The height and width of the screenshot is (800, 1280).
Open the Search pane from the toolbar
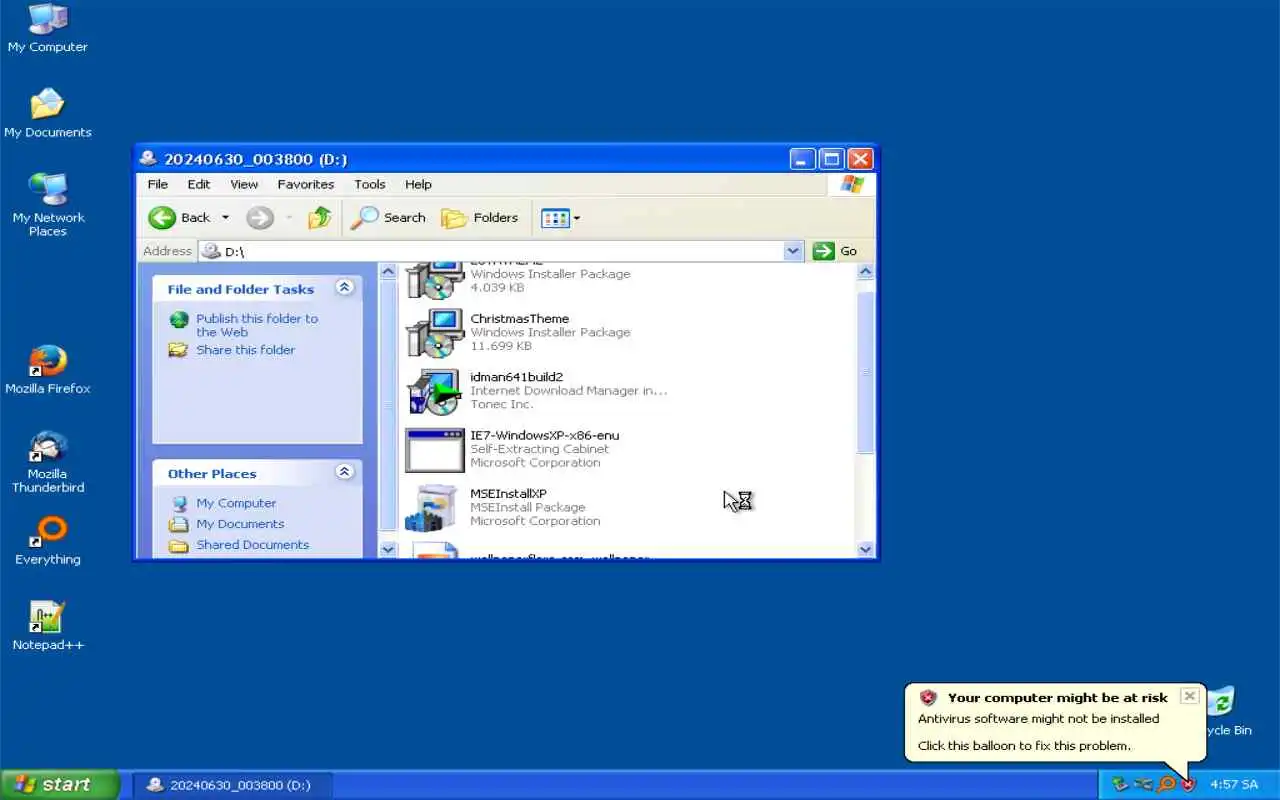pyautogui.click(x=389, y=217)
